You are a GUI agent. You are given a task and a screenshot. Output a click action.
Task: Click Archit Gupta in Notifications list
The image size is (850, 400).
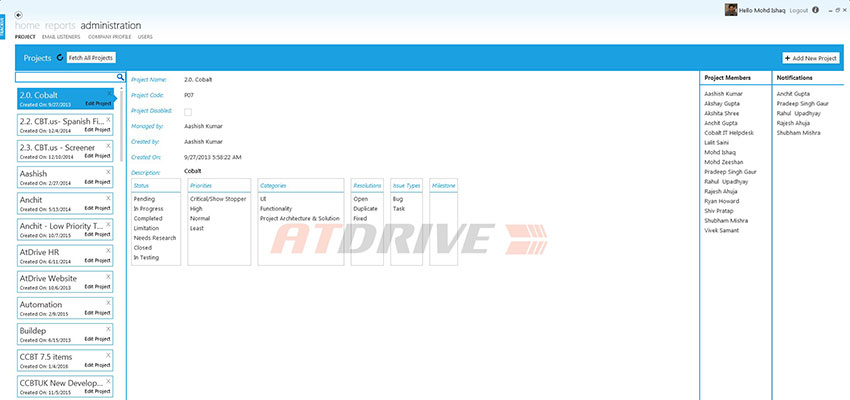point(794,94)
